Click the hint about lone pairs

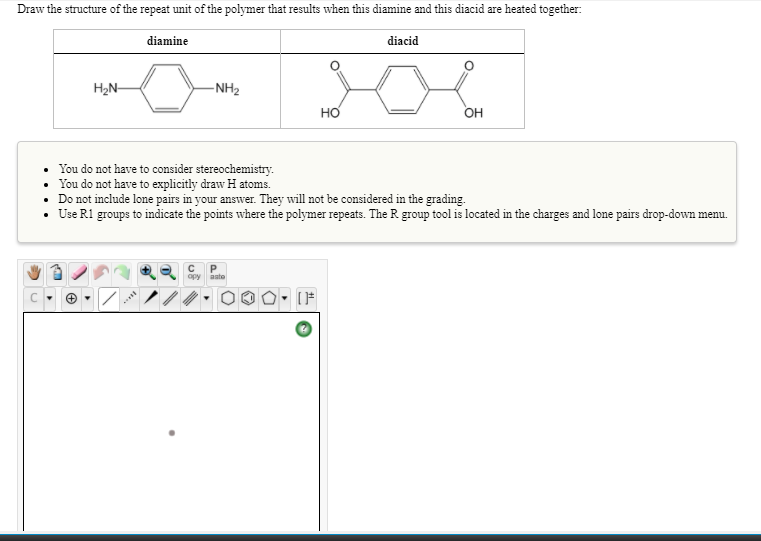(262, 199)
